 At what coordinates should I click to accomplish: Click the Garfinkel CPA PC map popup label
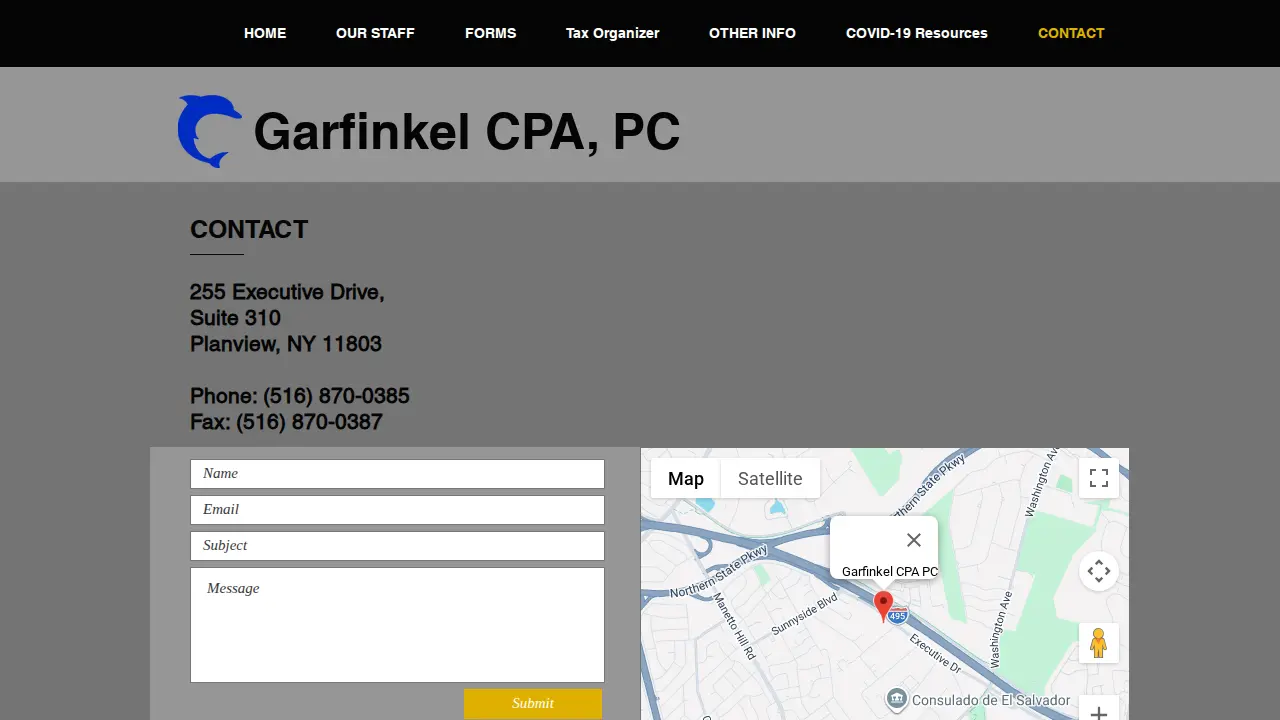(890, 572)
